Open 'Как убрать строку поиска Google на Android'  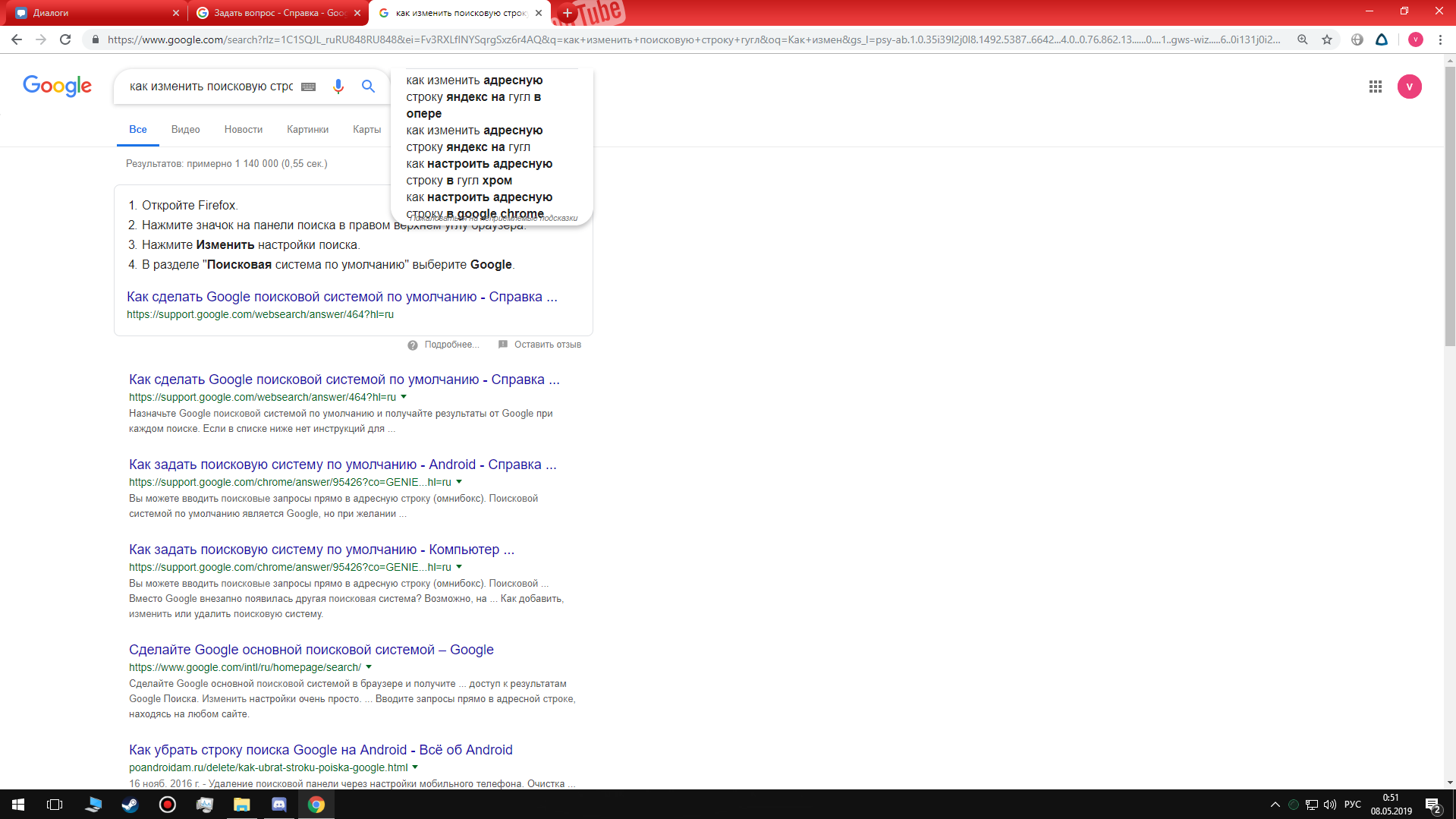point(320,750)
